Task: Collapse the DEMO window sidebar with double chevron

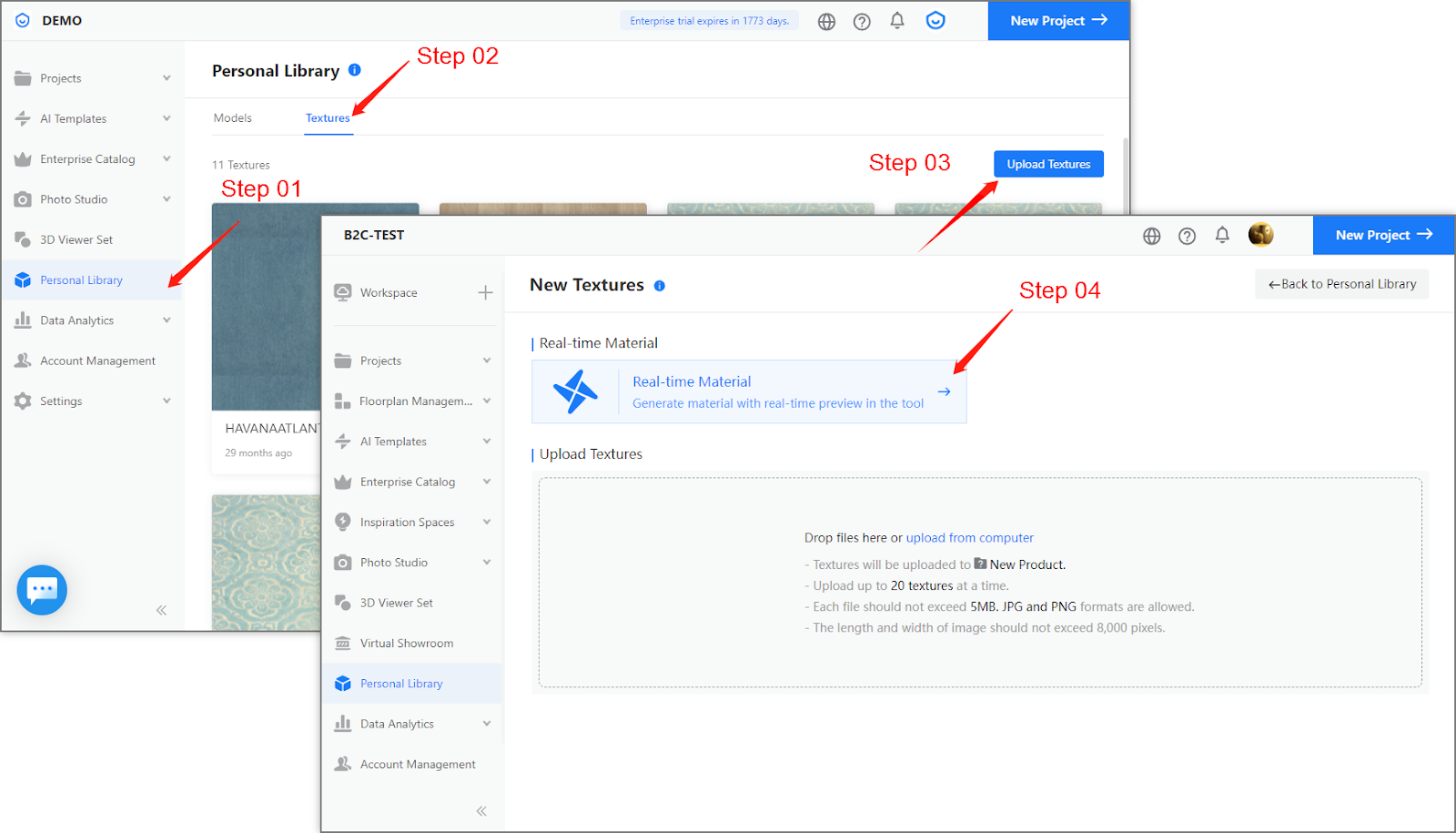Action: 161,610
